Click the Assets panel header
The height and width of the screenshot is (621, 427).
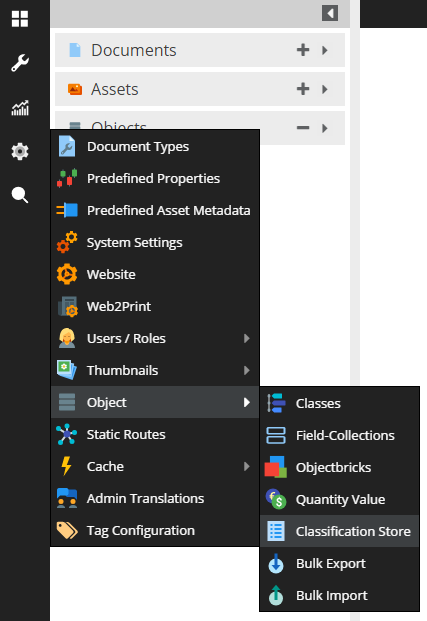pyautogui.click(x=200, y=89)
